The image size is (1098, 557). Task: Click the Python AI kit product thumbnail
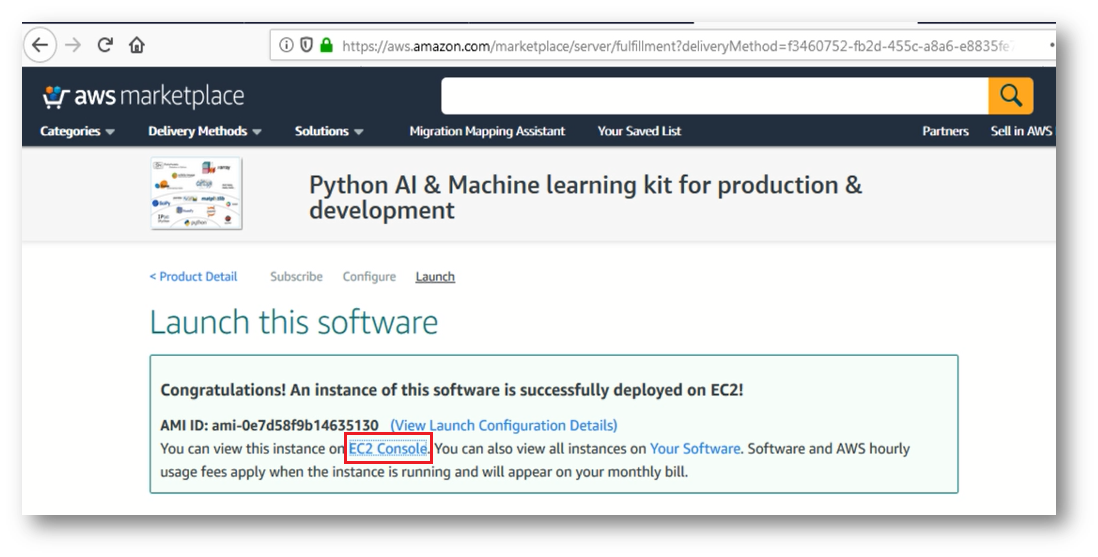click(196, 193)
